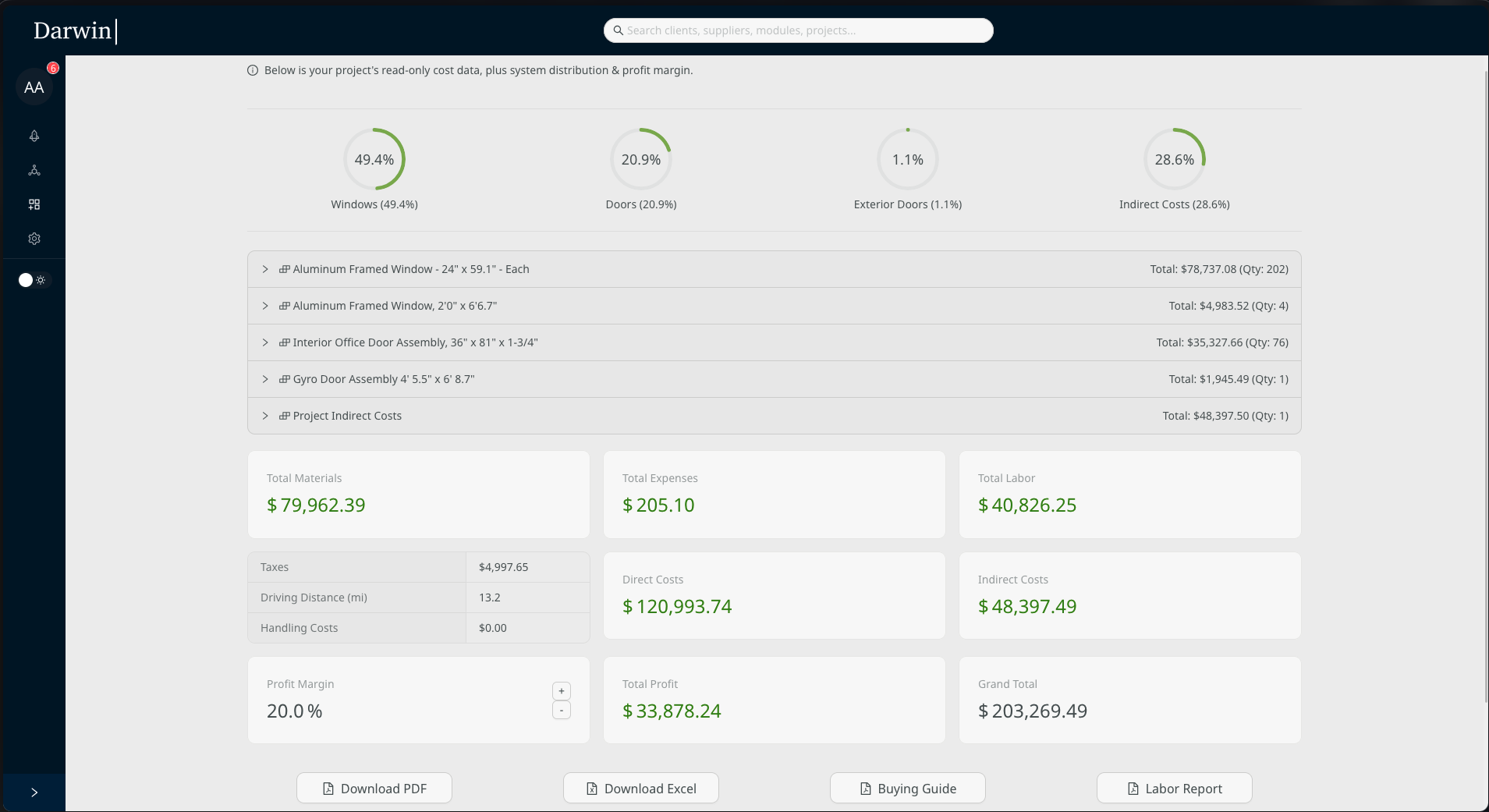Select the rocket launch icon in sidebar
1489x812 pixels.
point(34,137)
